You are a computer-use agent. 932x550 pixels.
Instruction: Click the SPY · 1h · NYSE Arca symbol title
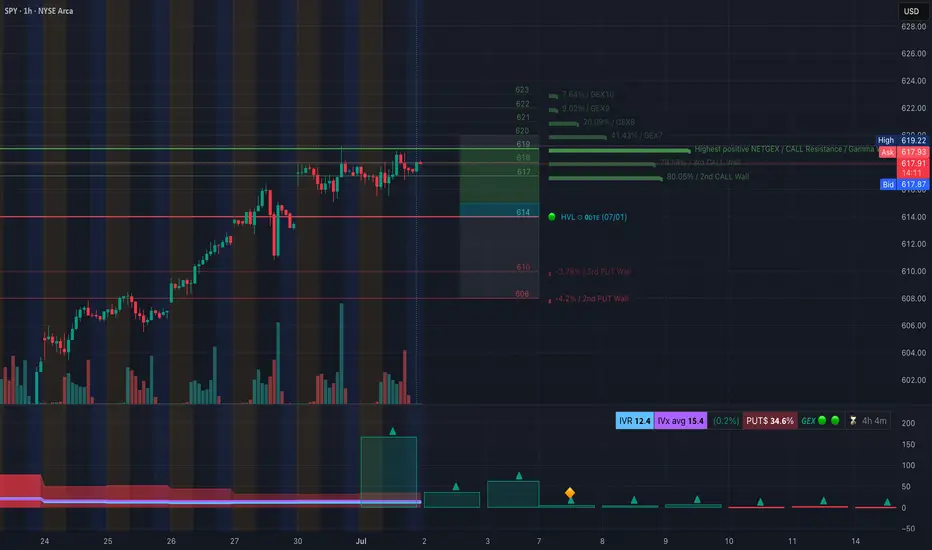tap(39, 11)
